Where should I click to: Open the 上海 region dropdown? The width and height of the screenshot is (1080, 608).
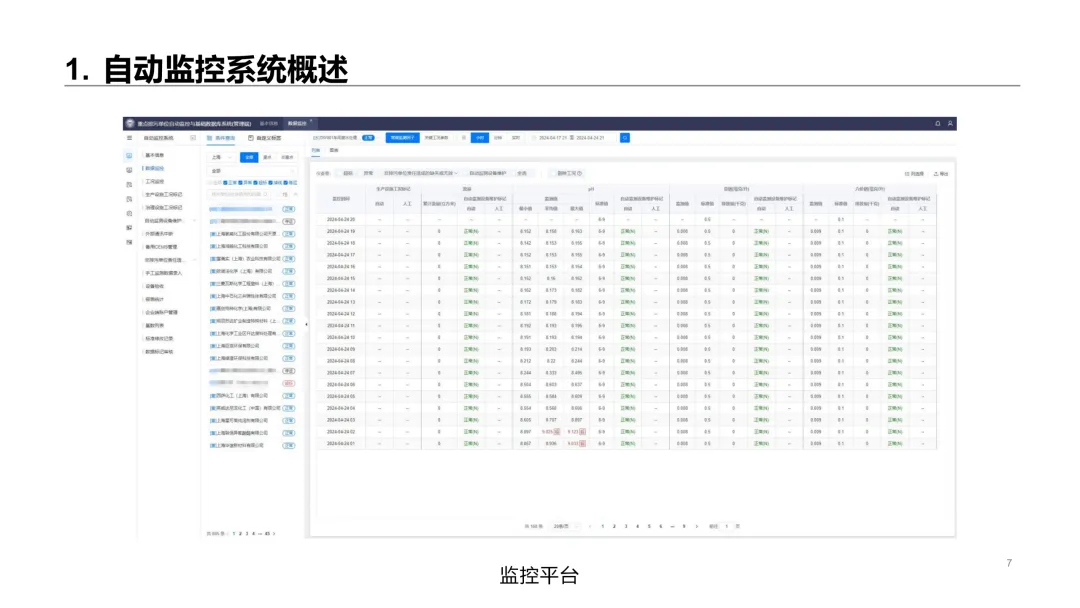(220, 157)
